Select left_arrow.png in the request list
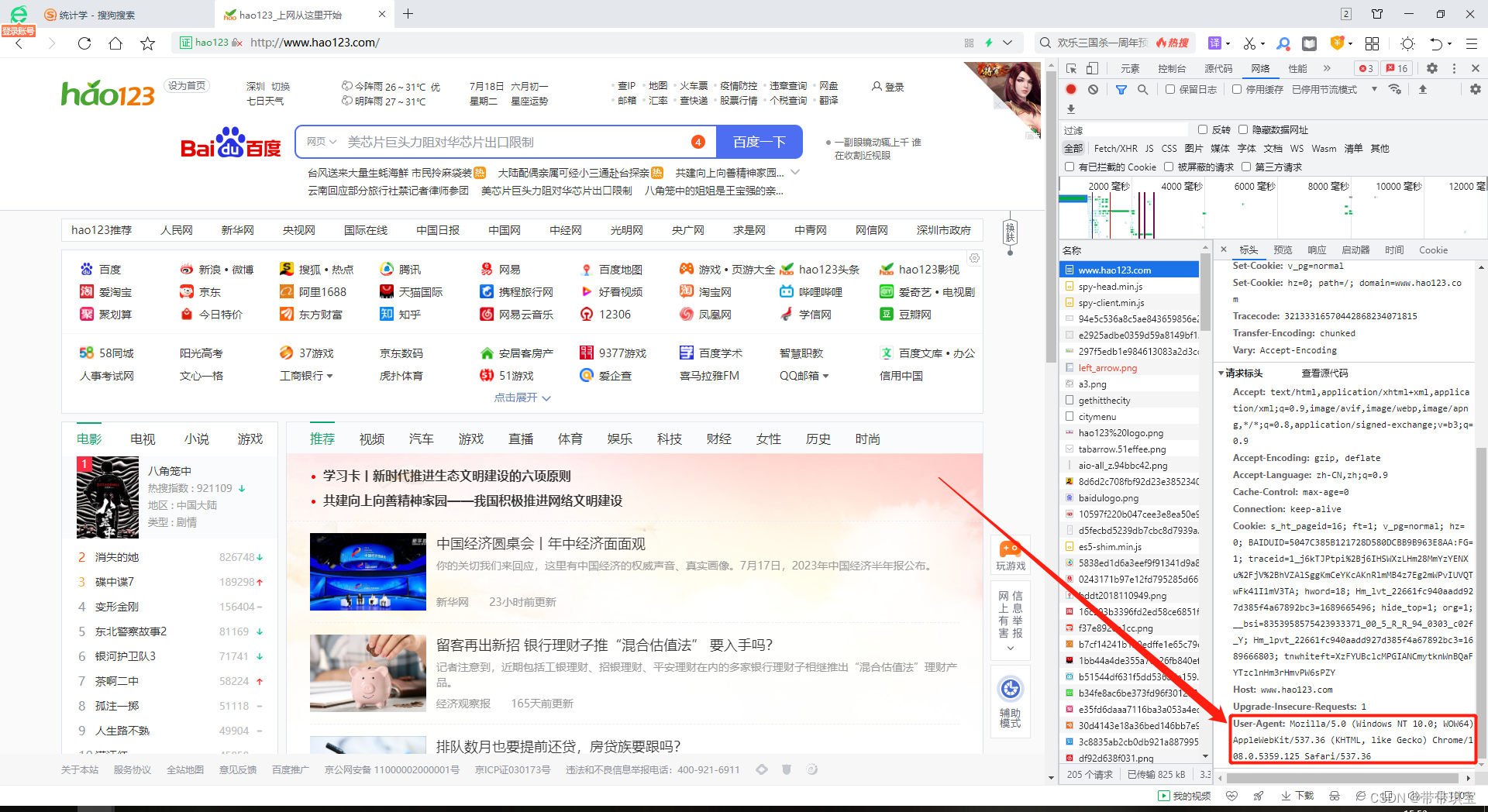The height and width of the screenshot is (812, 1488). [1108, 367]
